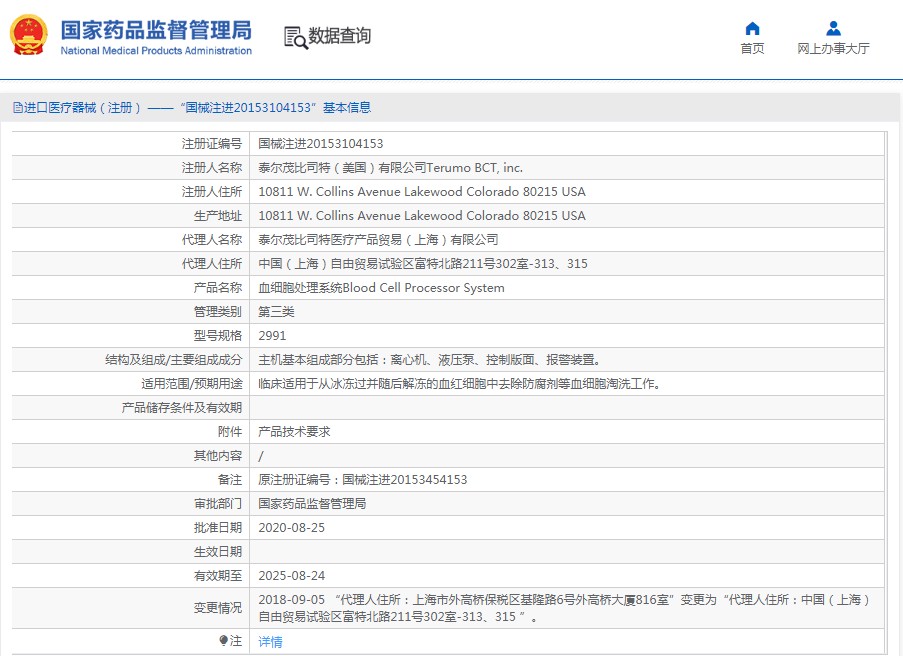Click the 管理类别 row label
Screen dimensions: 903x656
[x=218, y=312]
